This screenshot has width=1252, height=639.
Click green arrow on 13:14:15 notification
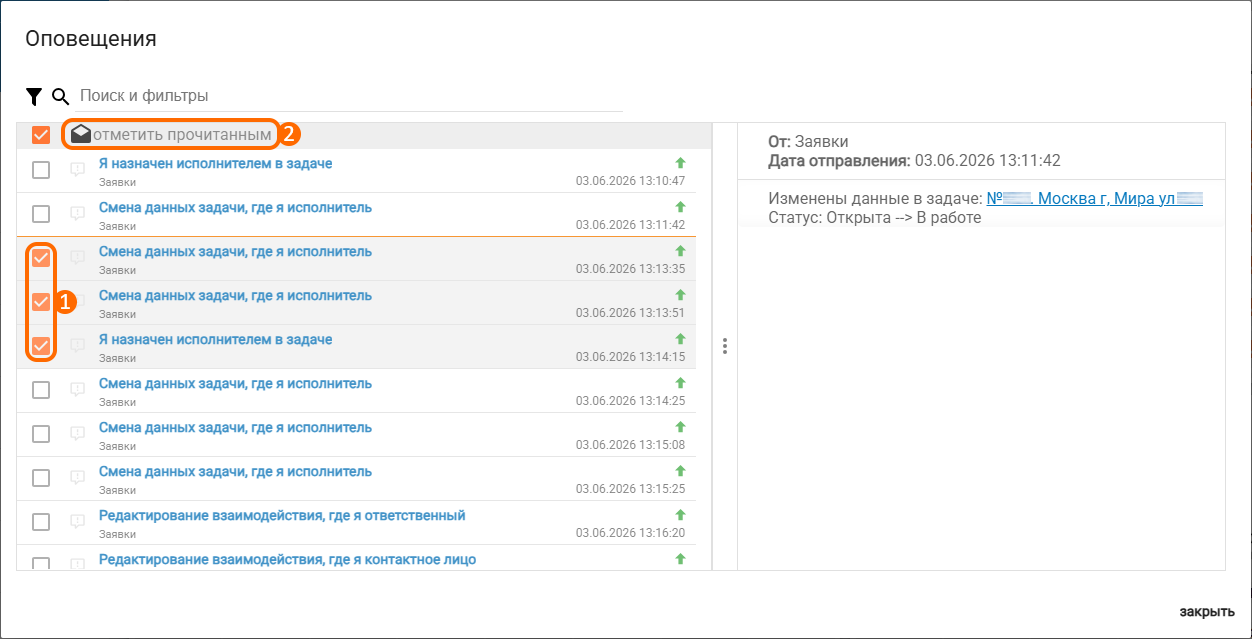tap(680, 338)
